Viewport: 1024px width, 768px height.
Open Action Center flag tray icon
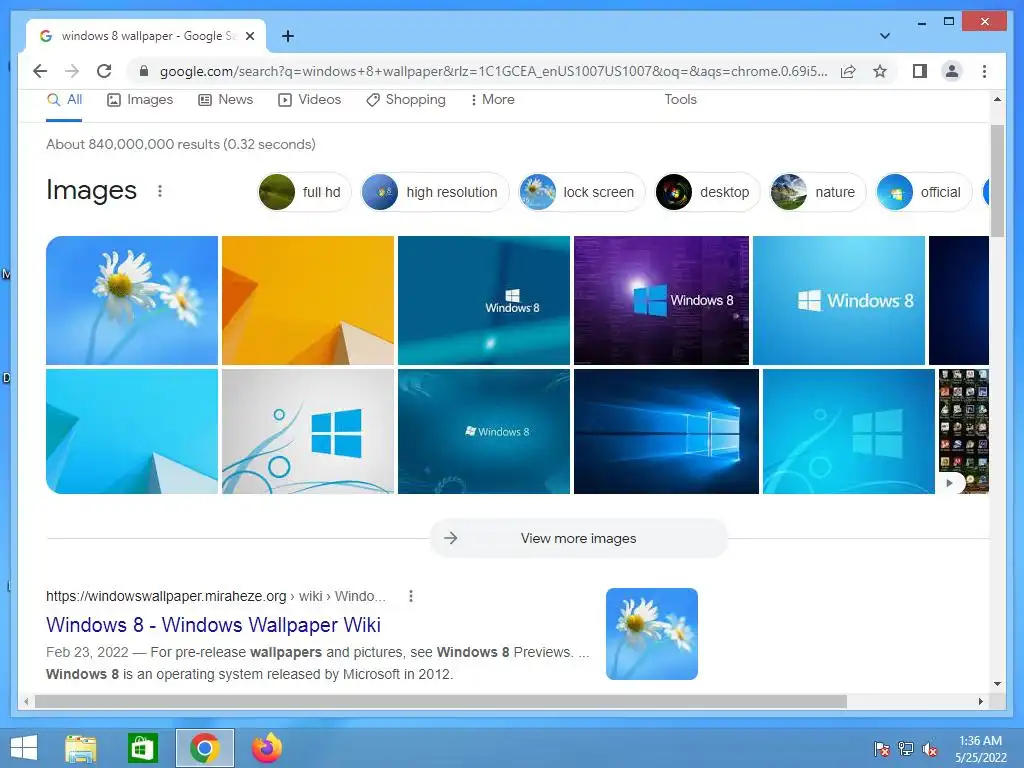882,749
